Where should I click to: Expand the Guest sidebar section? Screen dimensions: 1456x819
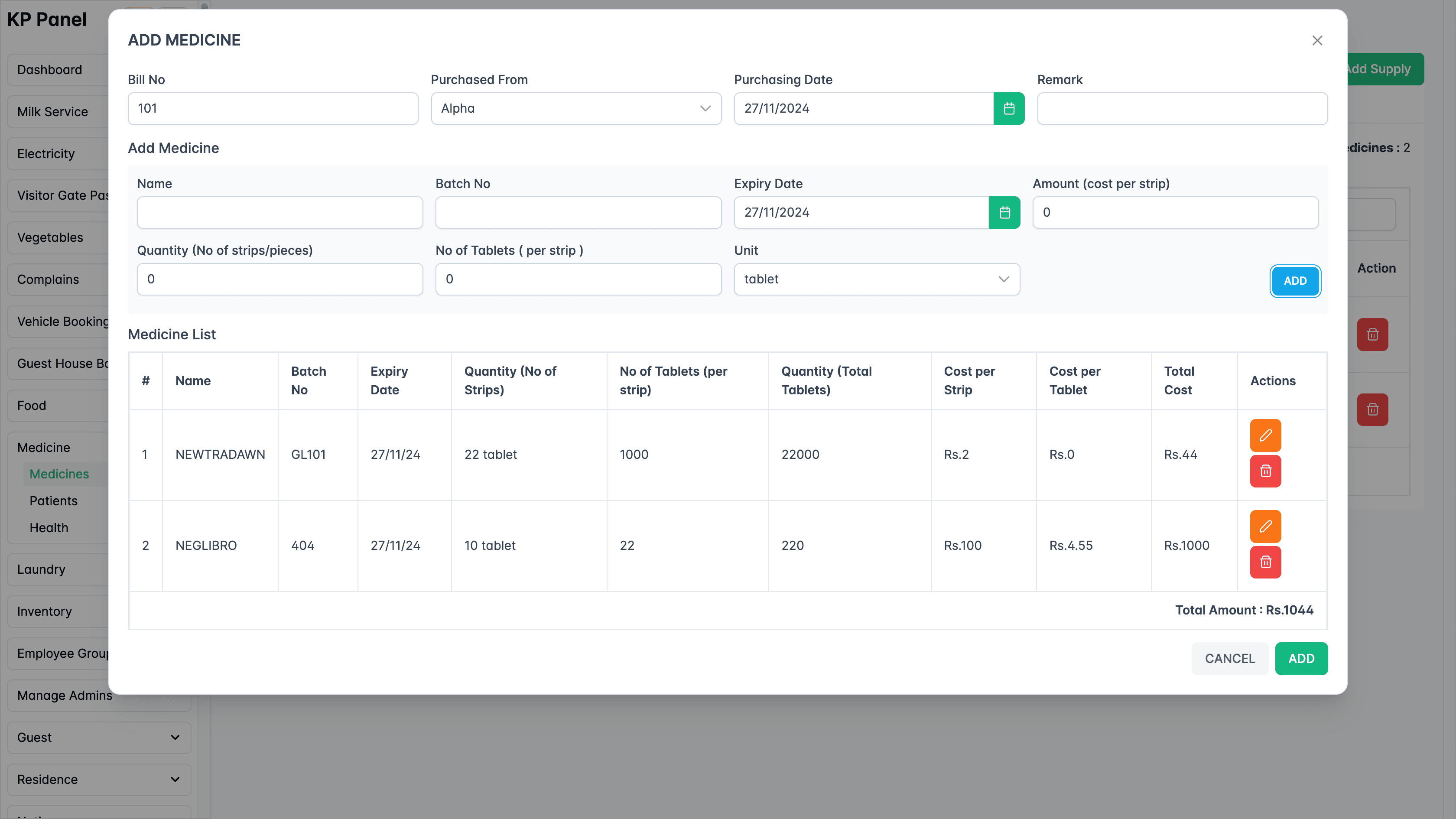pyautogui.click(x=98, y=737)
